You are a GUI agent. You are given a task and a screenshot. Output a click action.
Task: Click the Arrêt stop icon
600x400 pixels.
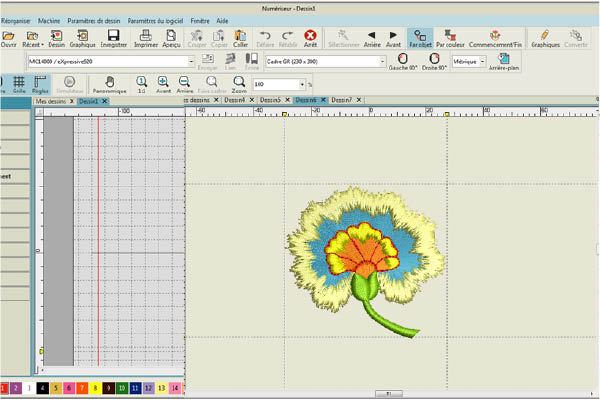pos(310,39)
